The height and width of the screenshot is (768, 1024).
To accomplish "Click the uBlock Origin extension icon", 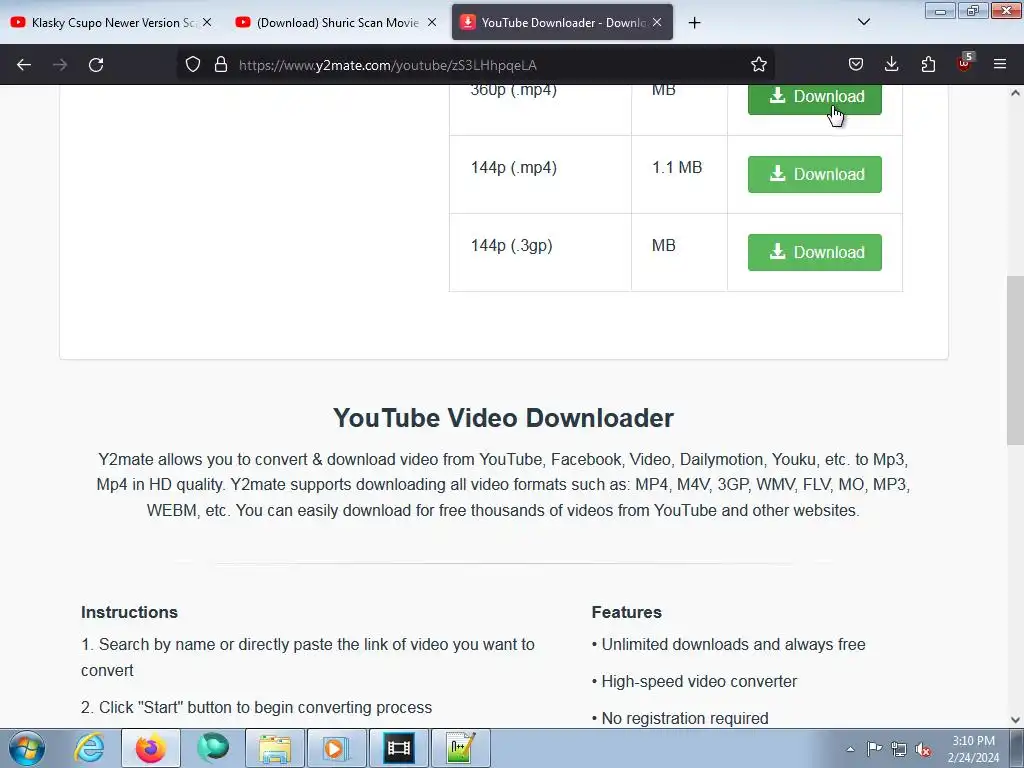I will tap(965, 63).
